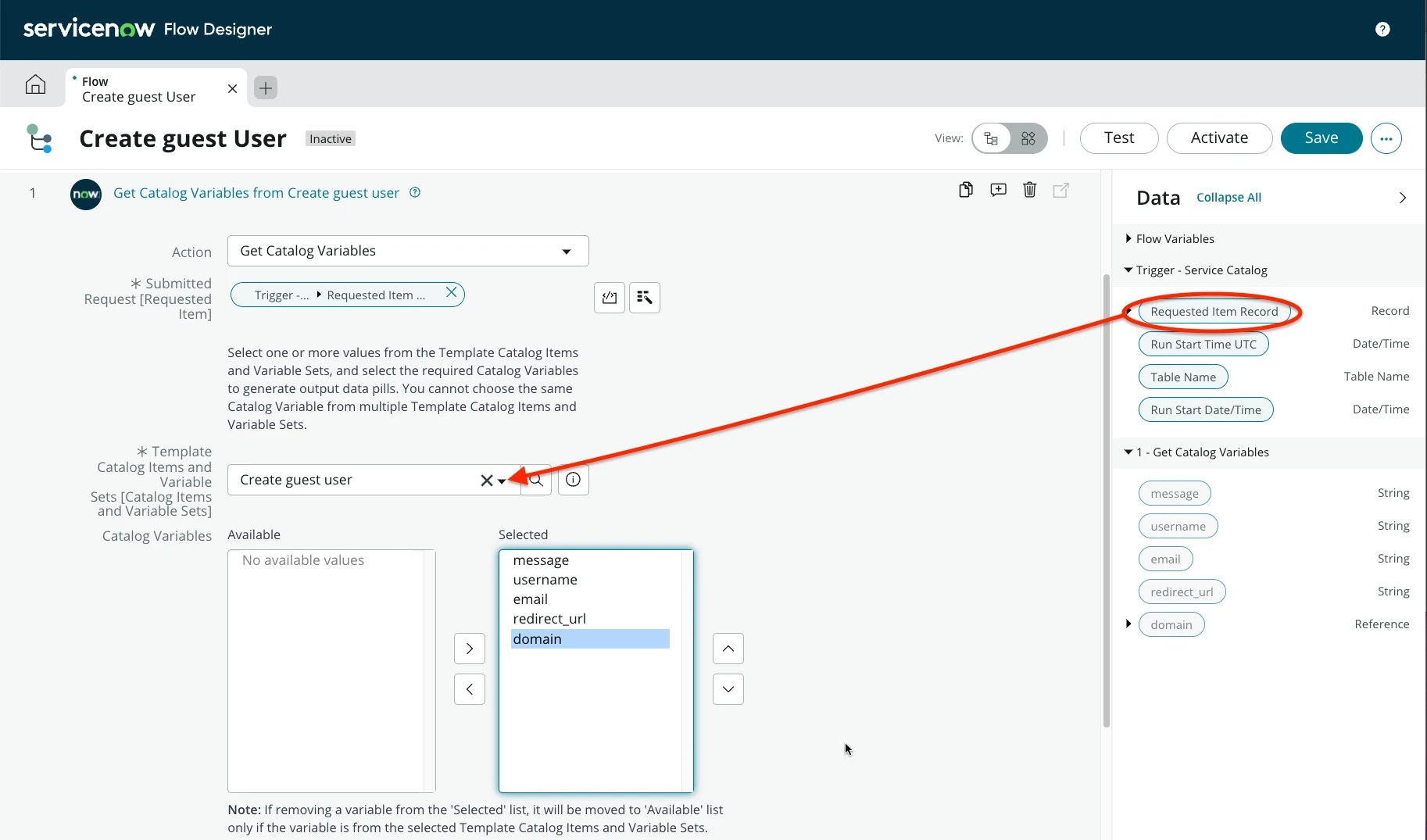
Task: Duplicate the Get Catalog Variables action
Action: 966,190
